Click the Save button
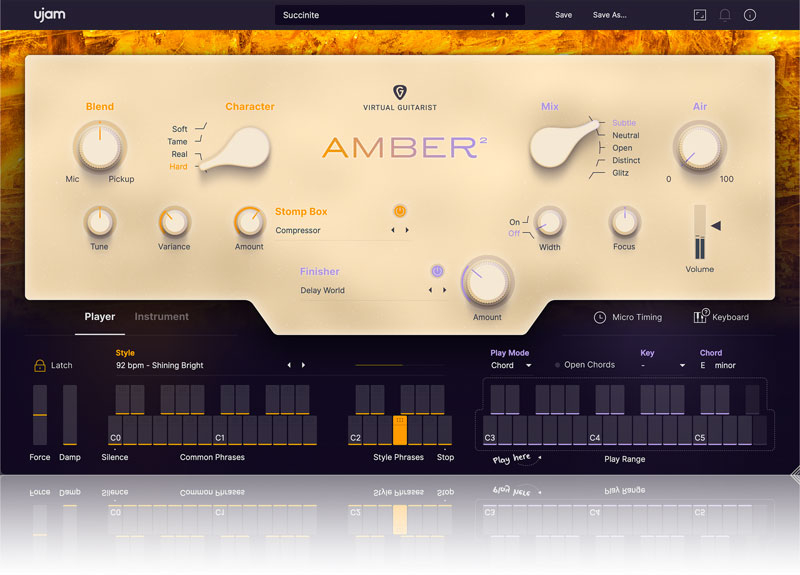The height and width of the screenshot is (575, 800). coord(564,15)
